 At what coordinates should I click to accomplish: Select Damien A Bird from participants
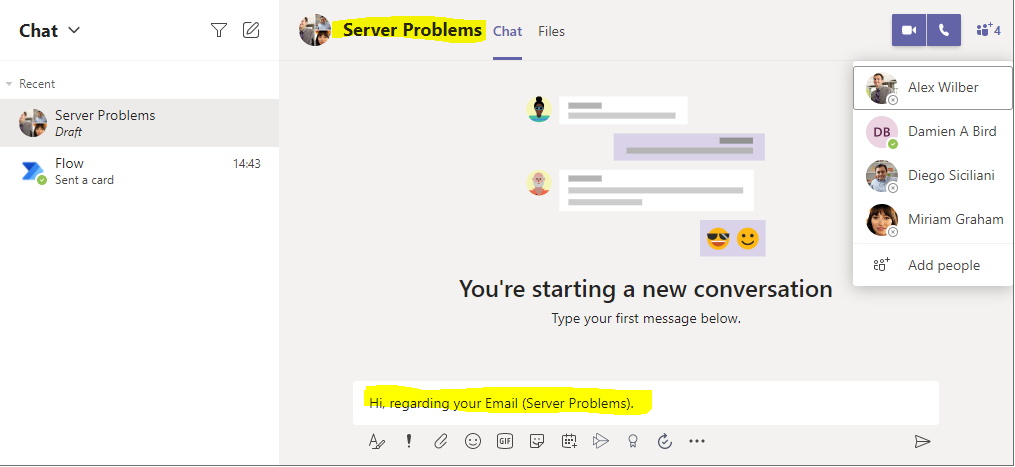[950, 131]
